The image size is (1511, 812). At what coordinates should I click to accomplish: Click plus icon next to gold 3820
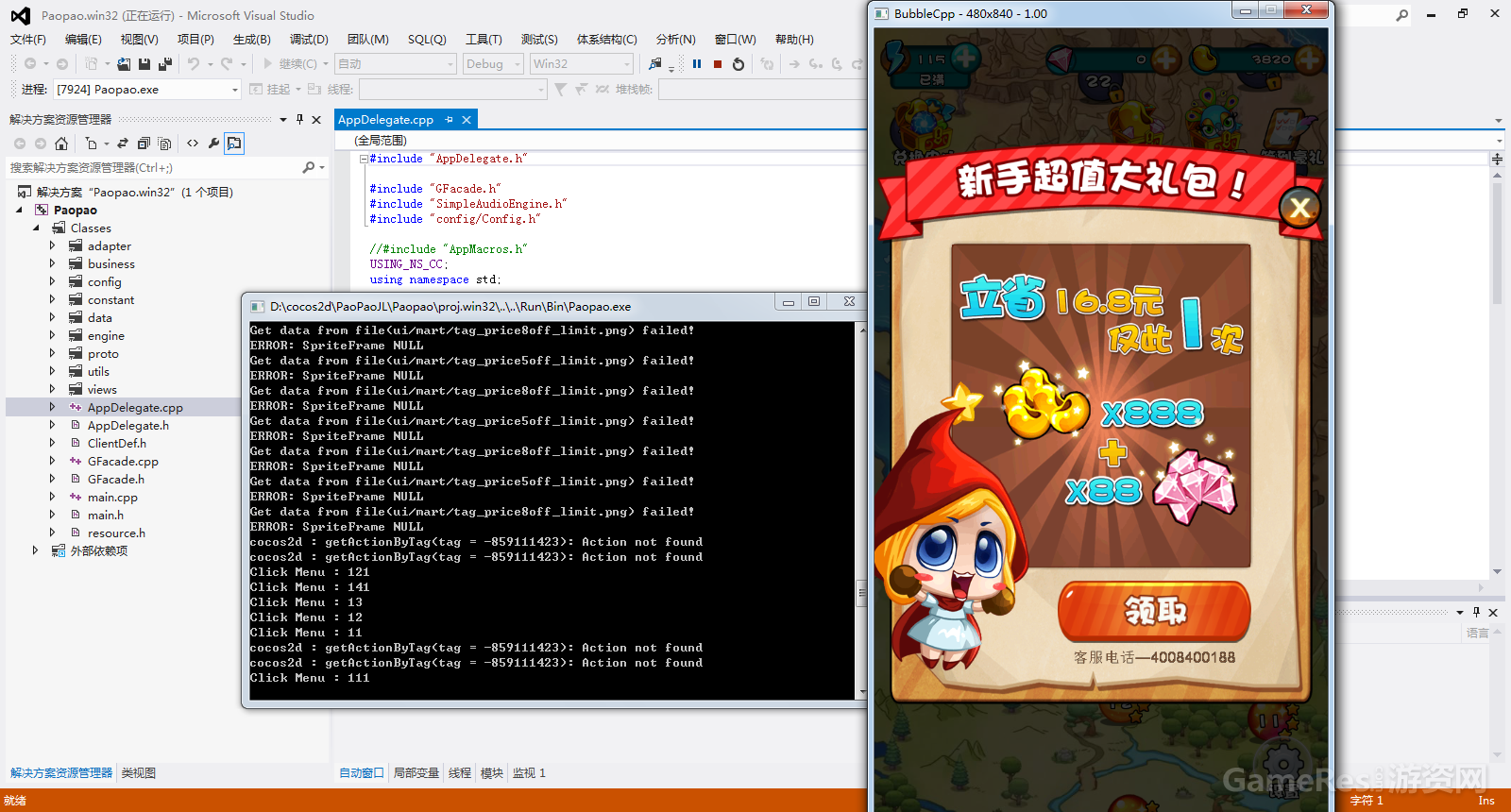(x=1309, y=59)
